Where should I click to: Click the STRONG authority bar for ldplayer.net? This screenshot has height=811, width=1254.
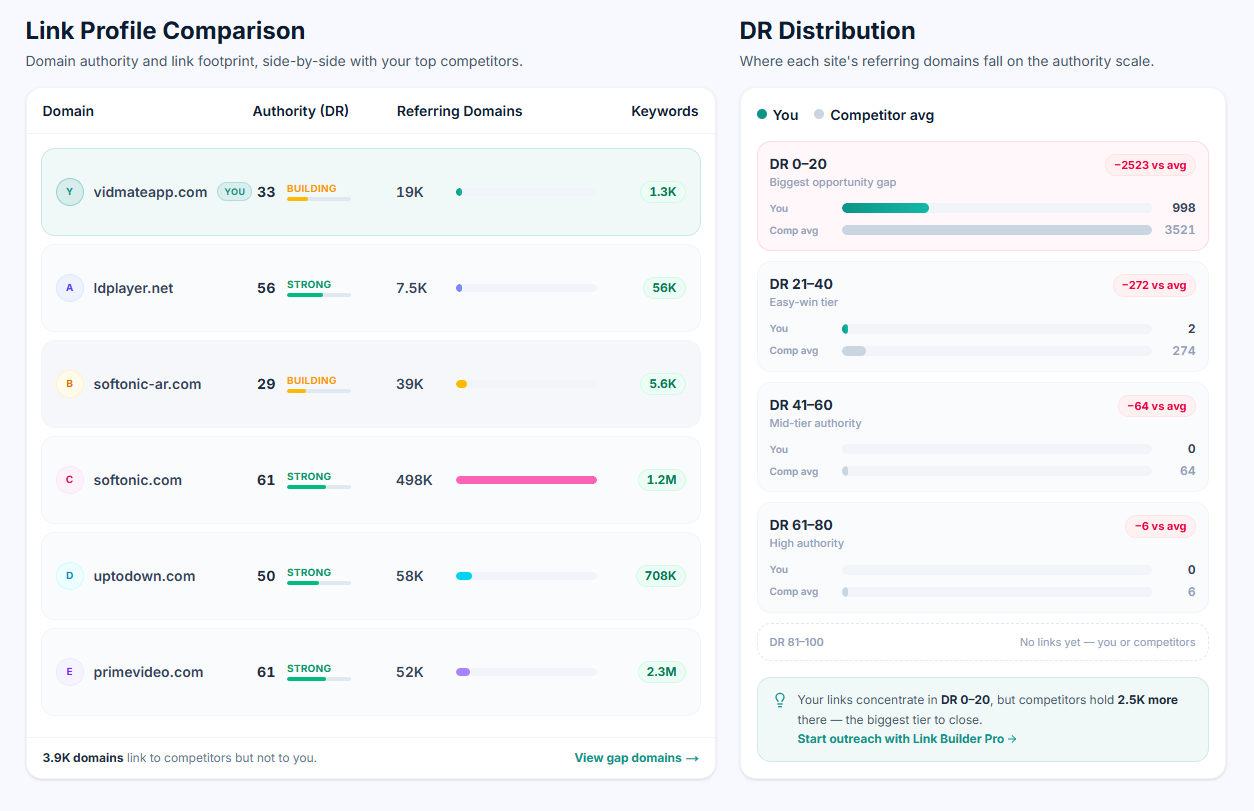coord(318,295)
